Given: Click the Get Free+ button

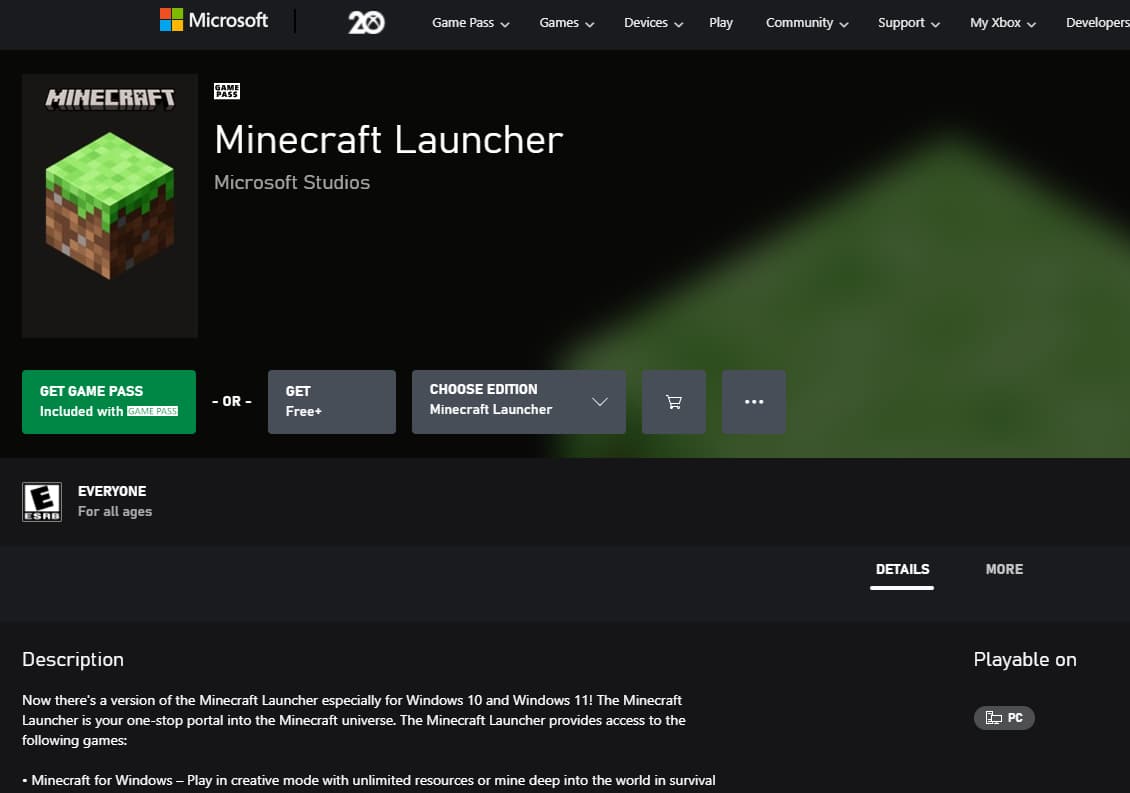Looking at the screenshot, I should pyautogui.click(x=332, y=402).
